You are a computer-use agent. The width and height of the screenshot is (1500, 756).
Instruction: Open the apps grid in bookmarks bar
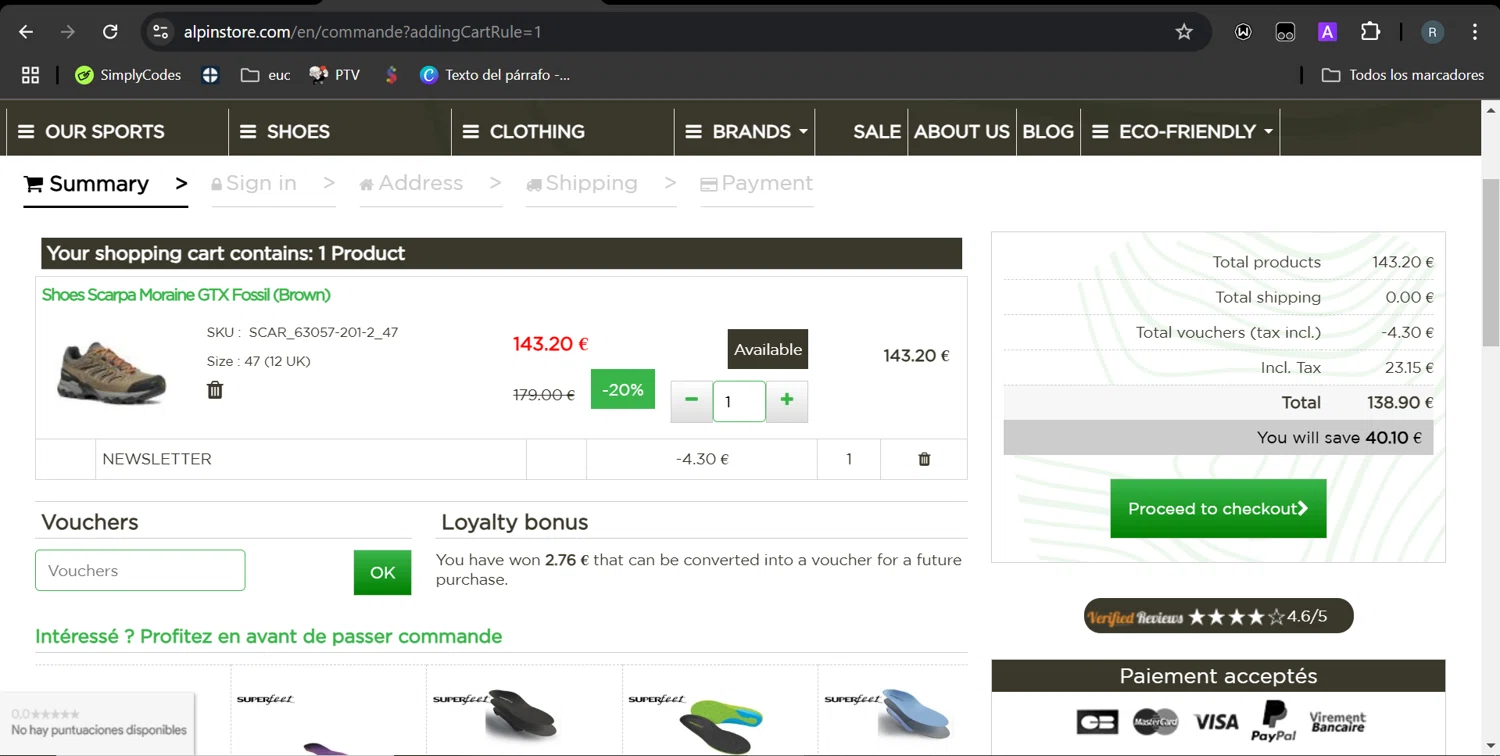(x=30, y=75)
